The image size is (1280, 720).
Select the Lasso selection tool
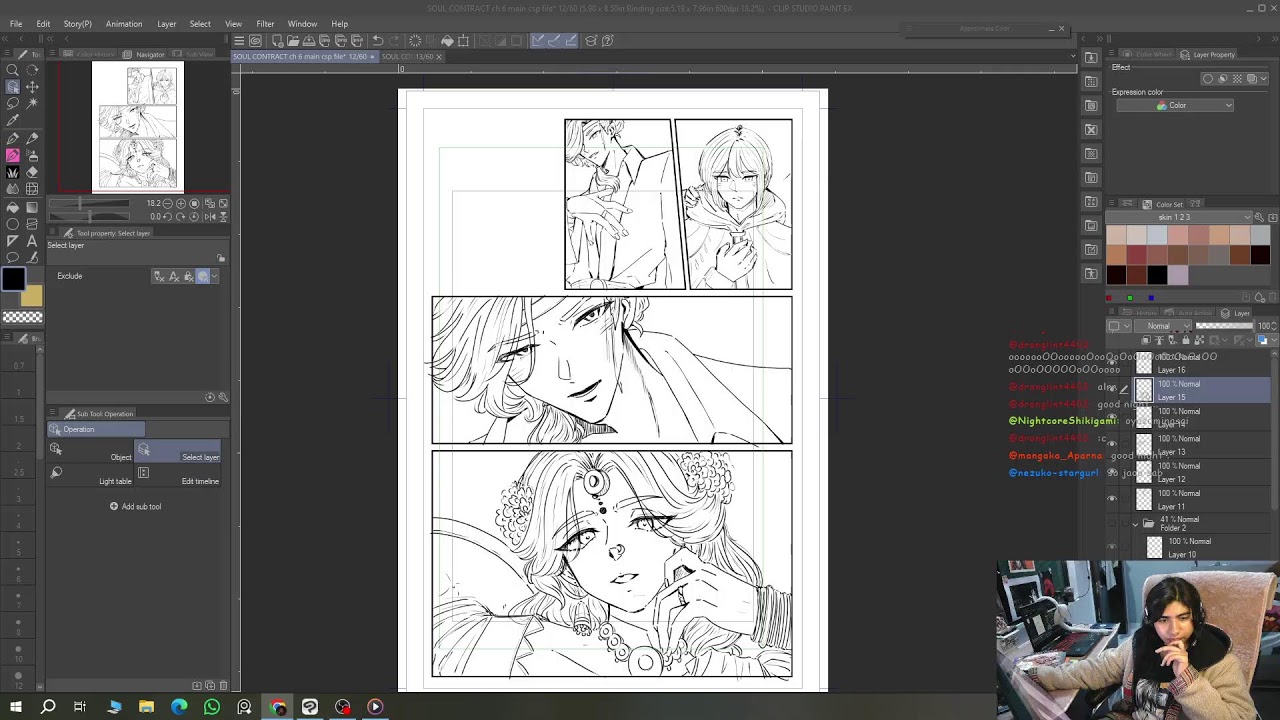point(13,103)
